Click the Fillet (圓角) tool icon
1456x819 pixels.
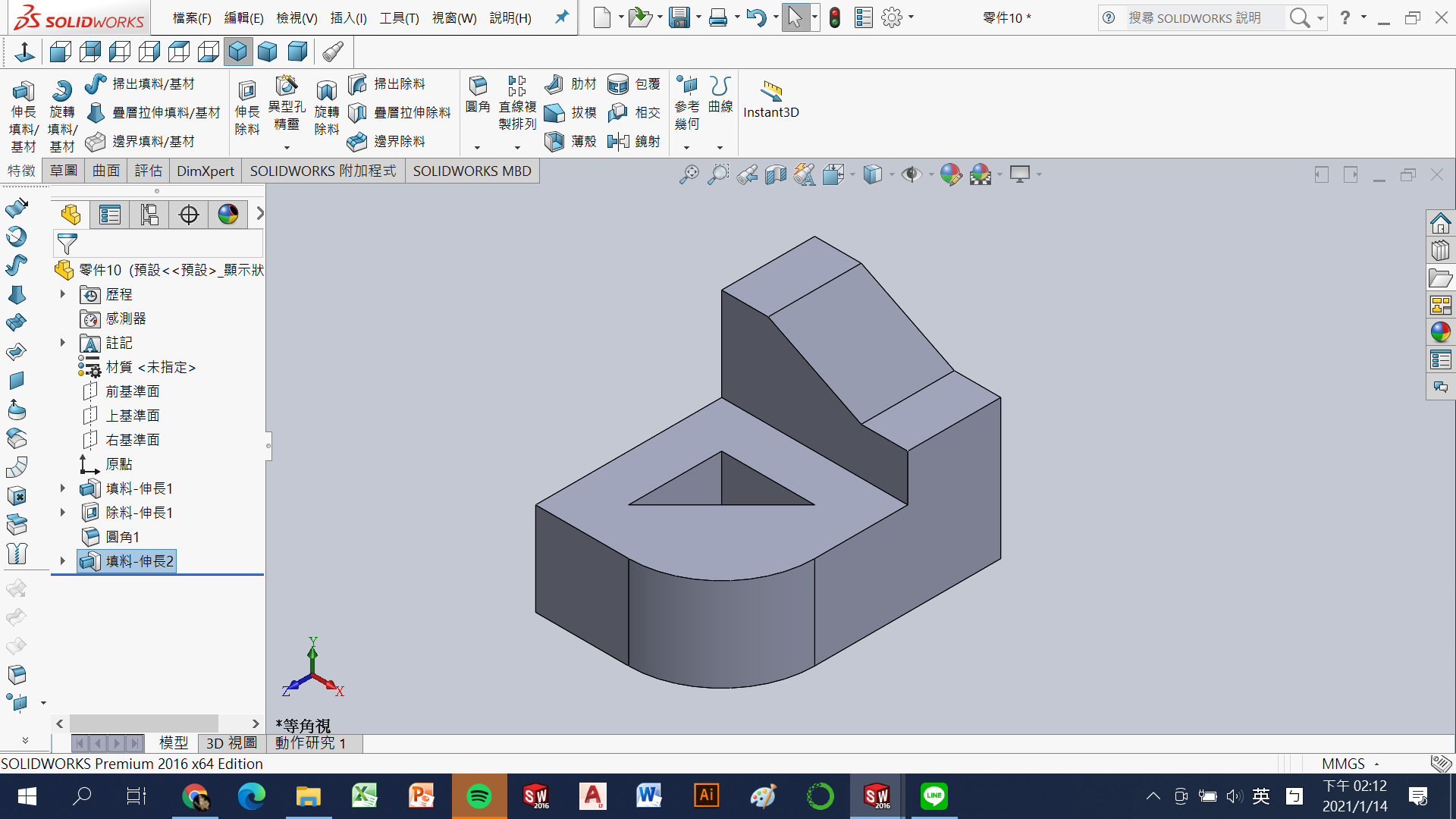pyautogui.click(x=477, y=85)
